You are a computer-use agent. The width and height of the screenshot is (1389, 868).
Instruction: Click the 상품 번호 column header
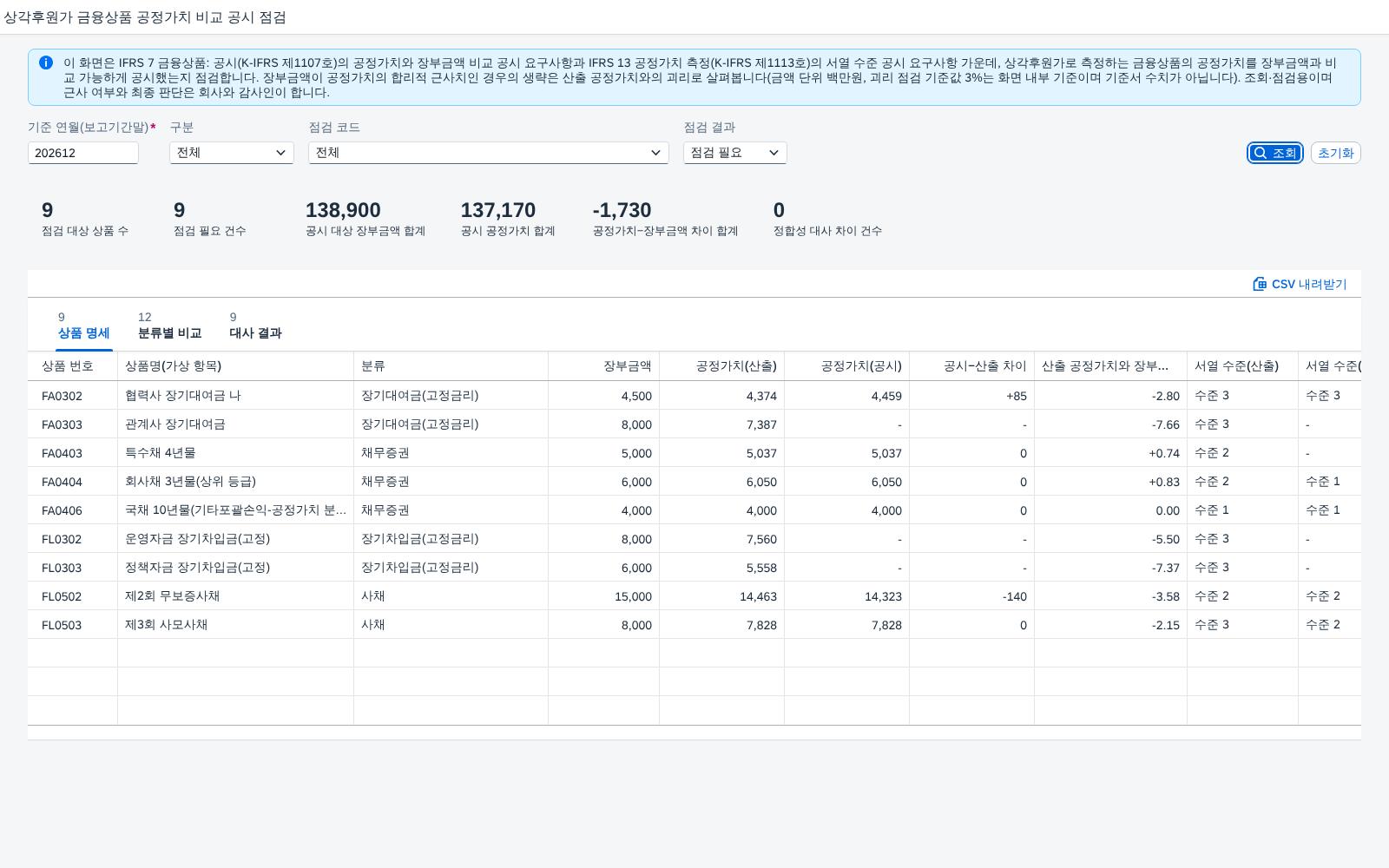click(73, 366)
